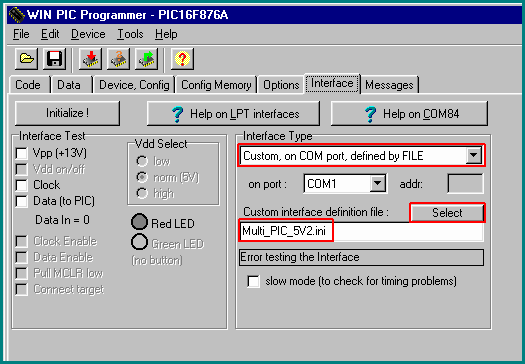Select the norm (5V) Vdd radio button
Viewport: 525px width, 364px height.
click(142, 177)
